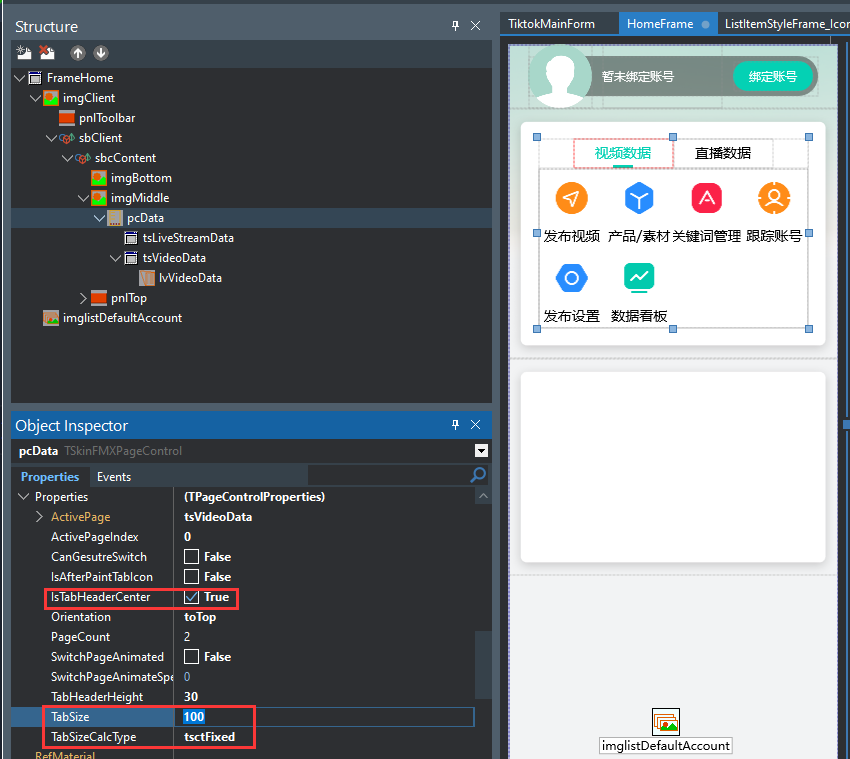Open the component selector dropdown for pcData
Viewport: 850px width, 759px height.
tap(481, 451)
